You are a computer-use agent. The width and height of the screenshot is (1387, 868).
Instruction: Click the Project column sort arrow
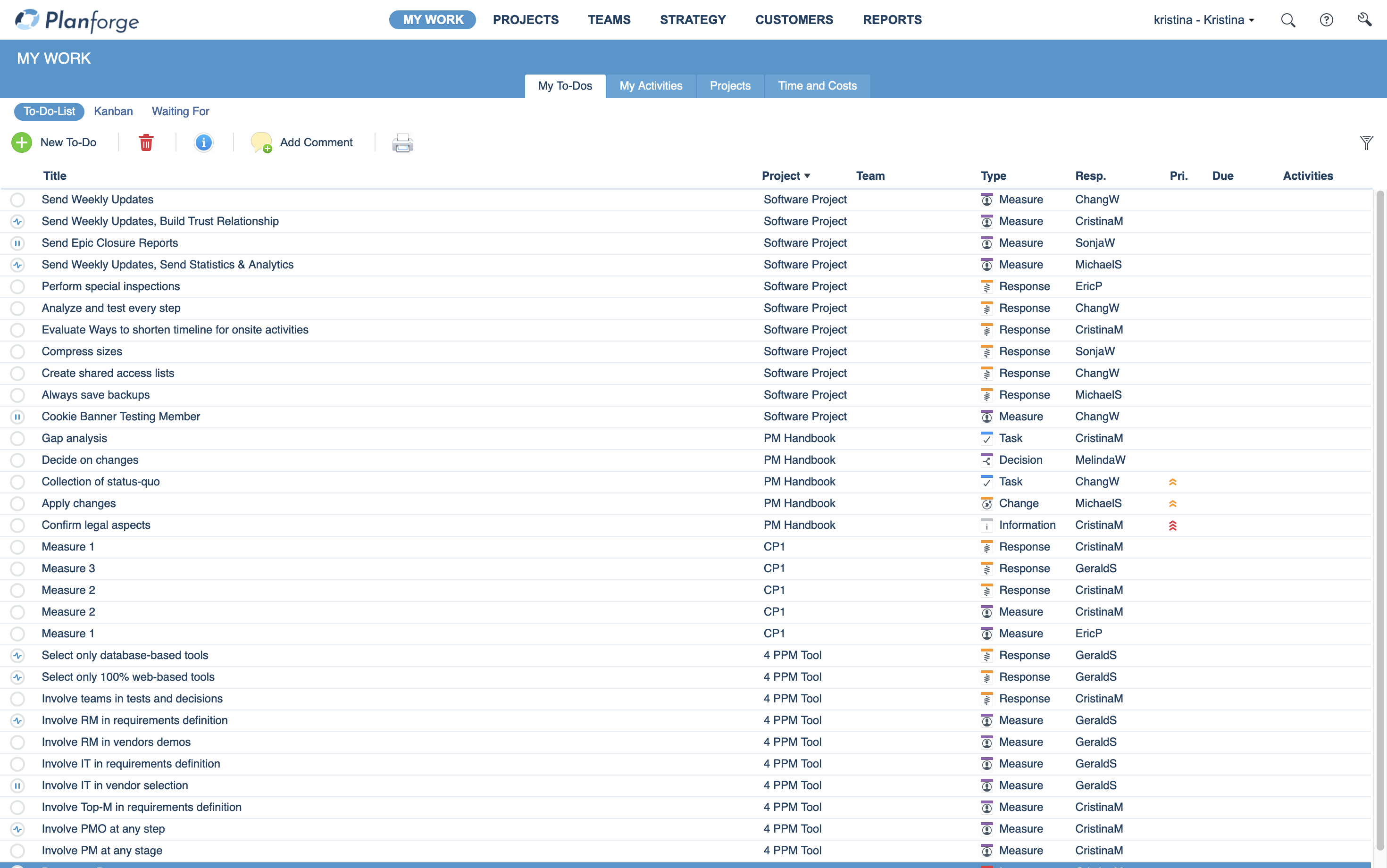807,175
